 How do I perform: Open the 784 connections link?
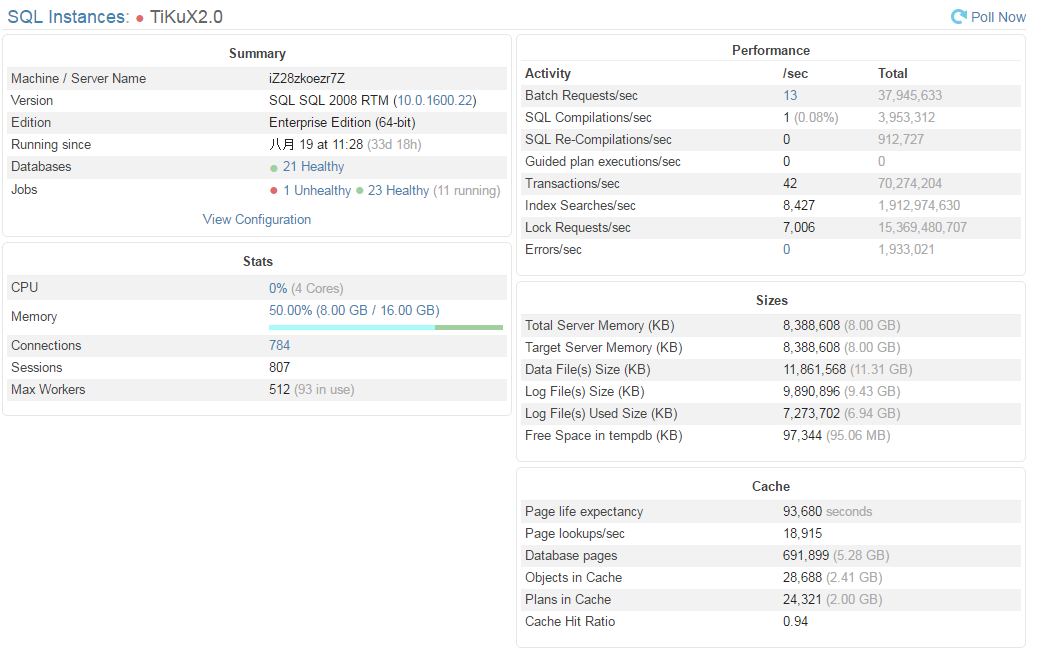tap(279, 345)
